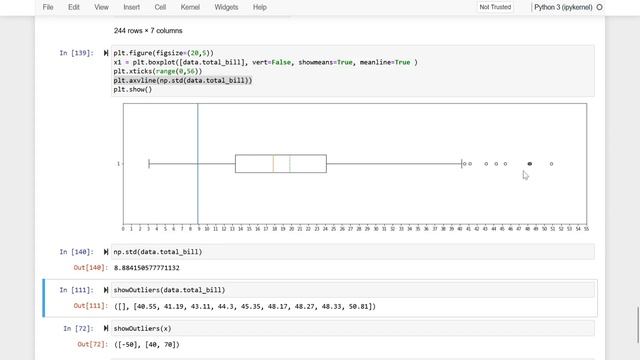Viewport: 640px width, 360px height.
Task: Click the '244 rows × 7 columns' text
Action: point(148,31)
